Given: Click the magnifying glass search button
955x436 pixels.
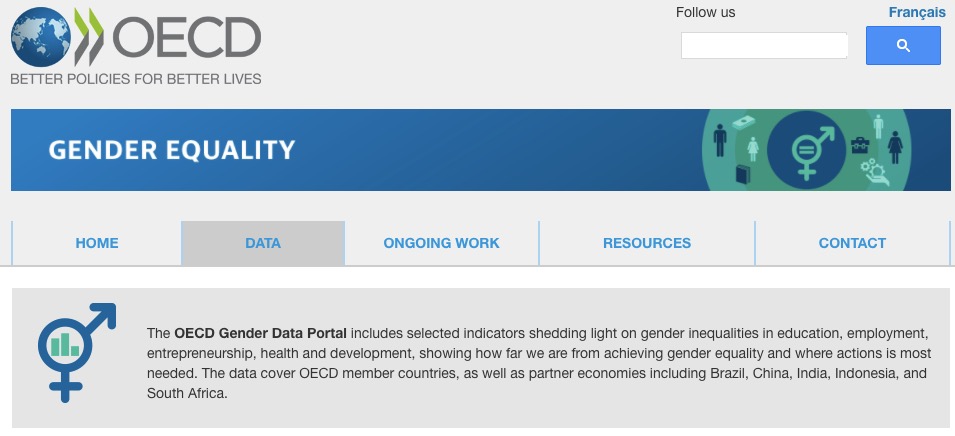Looking at the screenshot, I should tap(903, 46).
